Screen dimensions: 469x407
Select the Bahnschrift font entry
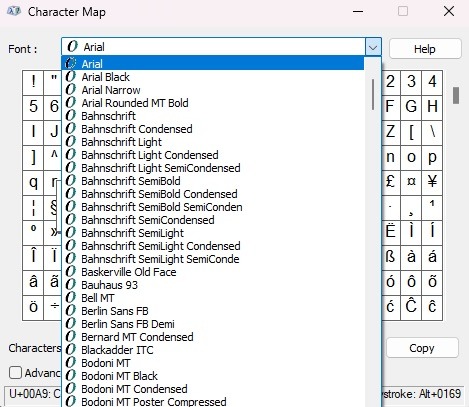click(213, 116)
